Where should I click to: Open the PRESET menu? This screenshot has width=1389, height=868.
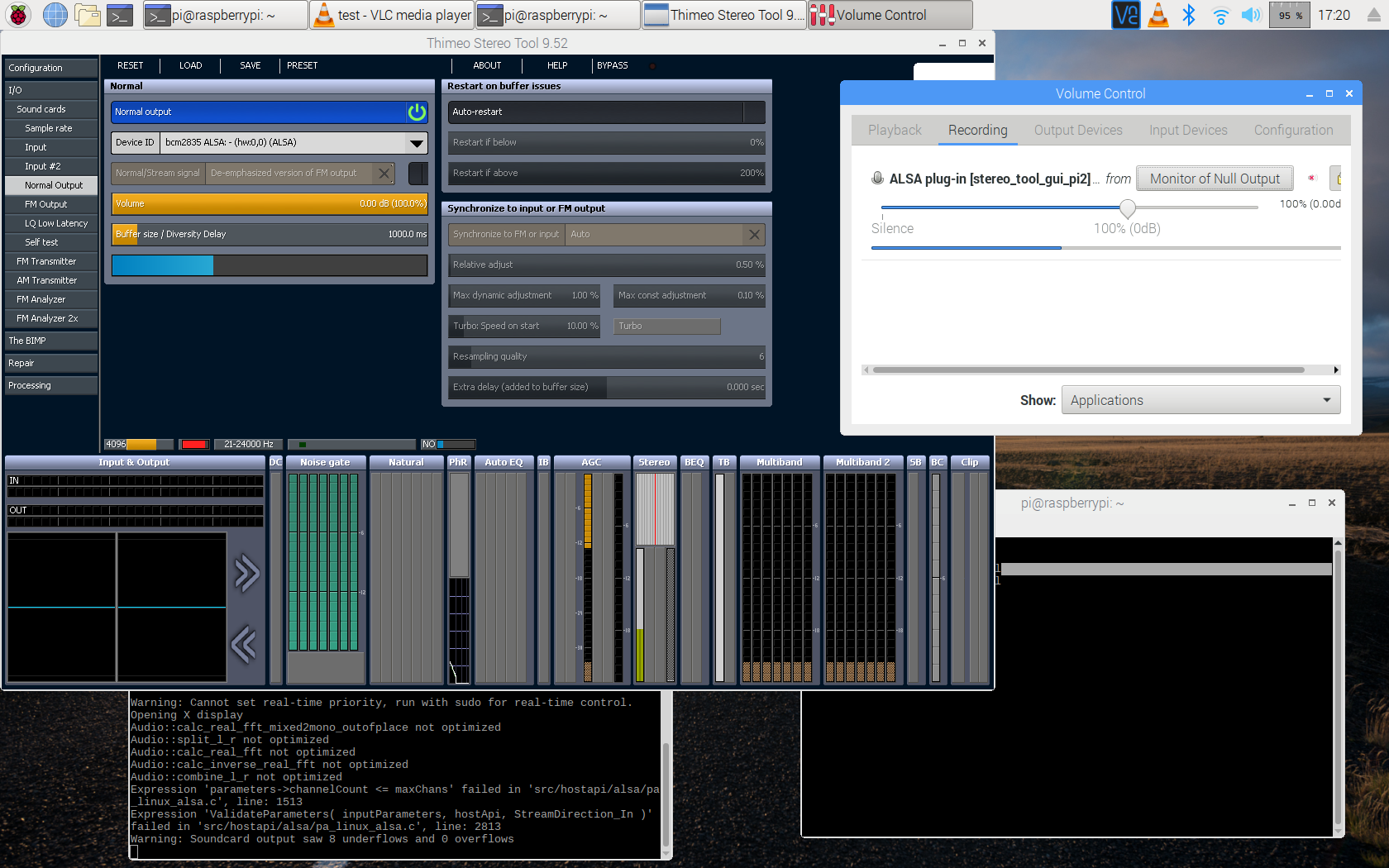point(302,65)
